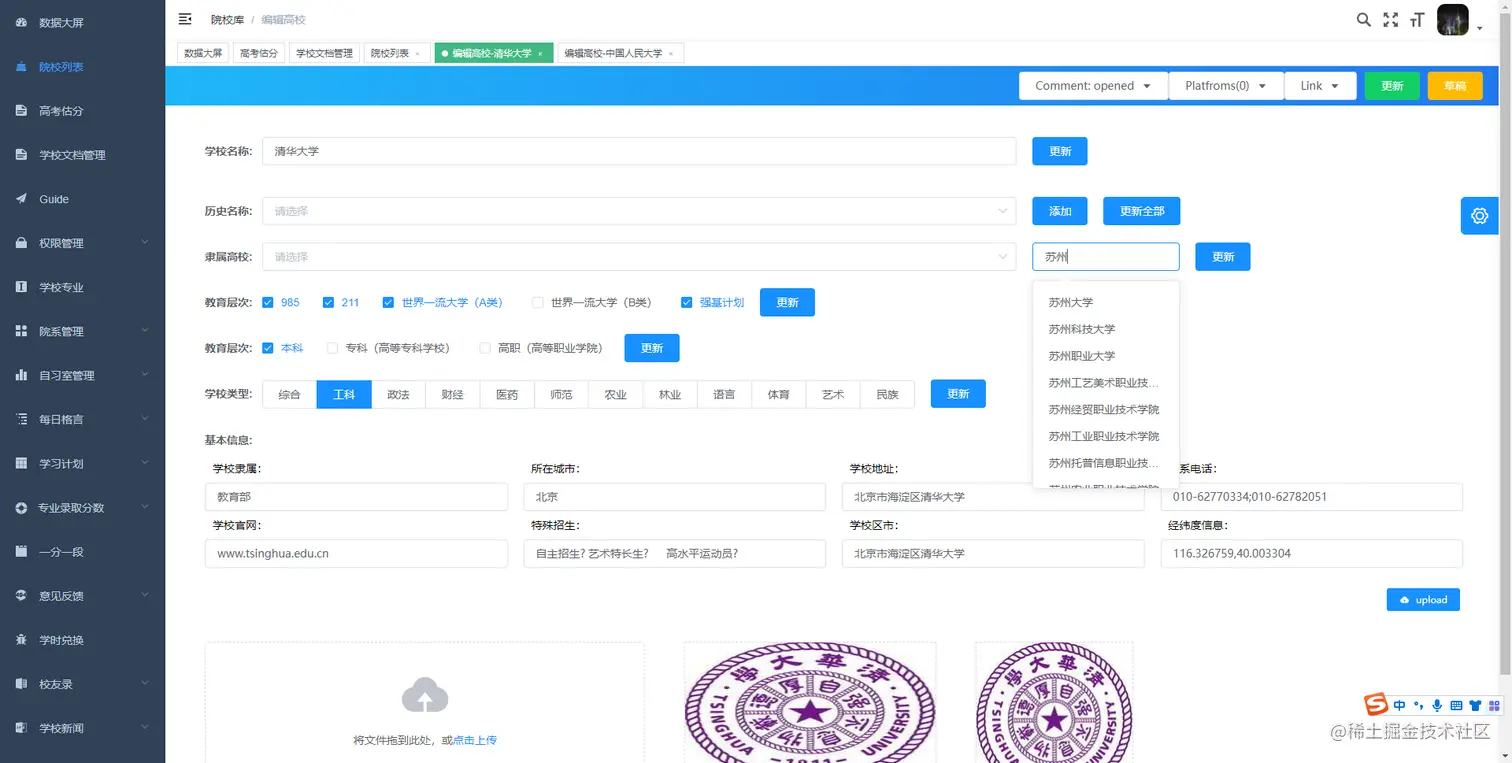Click the 学习计划 table icon
The width and height of the screenshot is (1512, 763).
(x=21, y=463)
